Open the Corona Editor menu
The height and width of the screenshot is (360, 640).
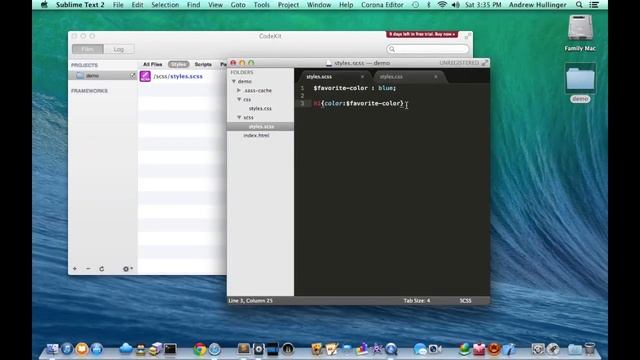(382, 5)
